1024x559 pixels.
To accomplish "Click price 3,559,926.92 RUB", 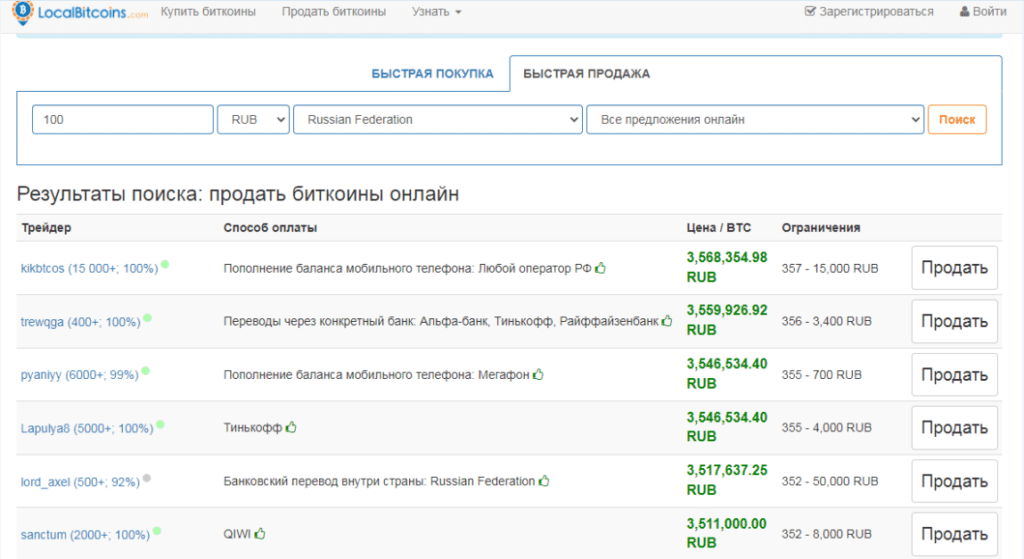I will [x=727, y=320].
